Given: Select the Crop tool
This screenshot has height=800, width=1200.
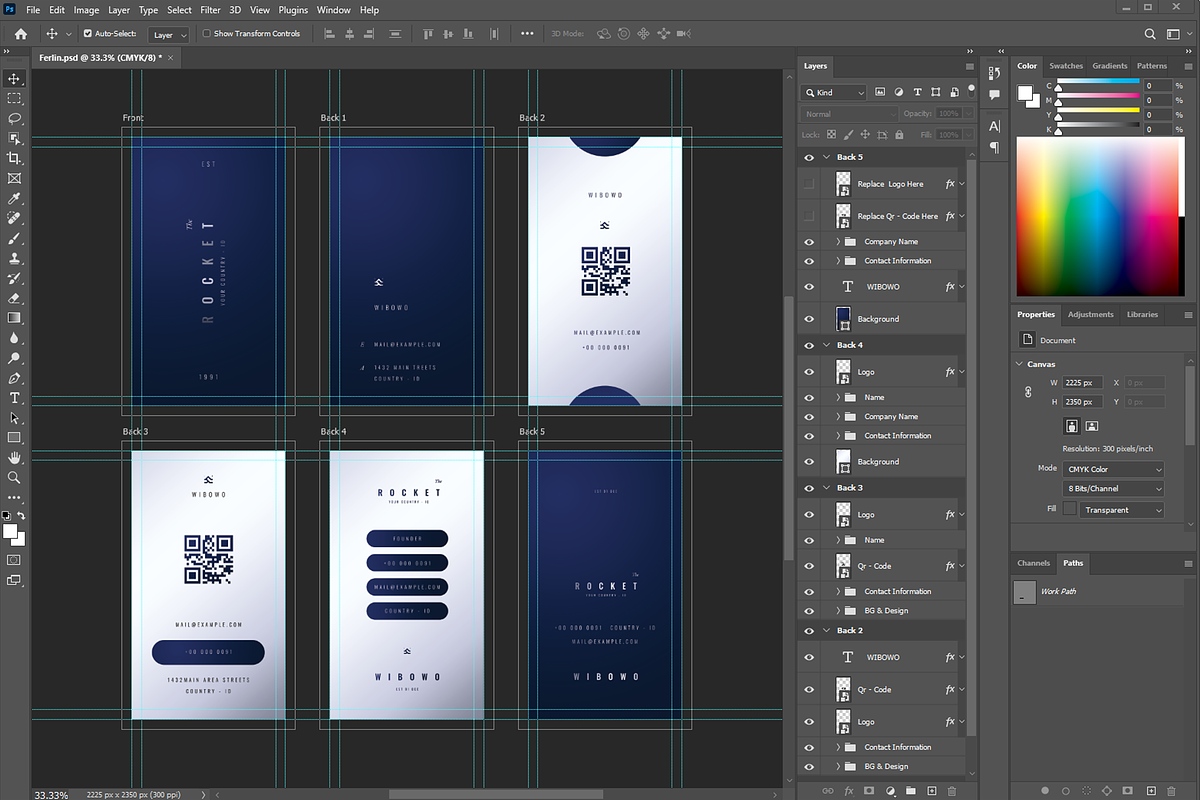Looking at the screenshot, I should [14, 159].
